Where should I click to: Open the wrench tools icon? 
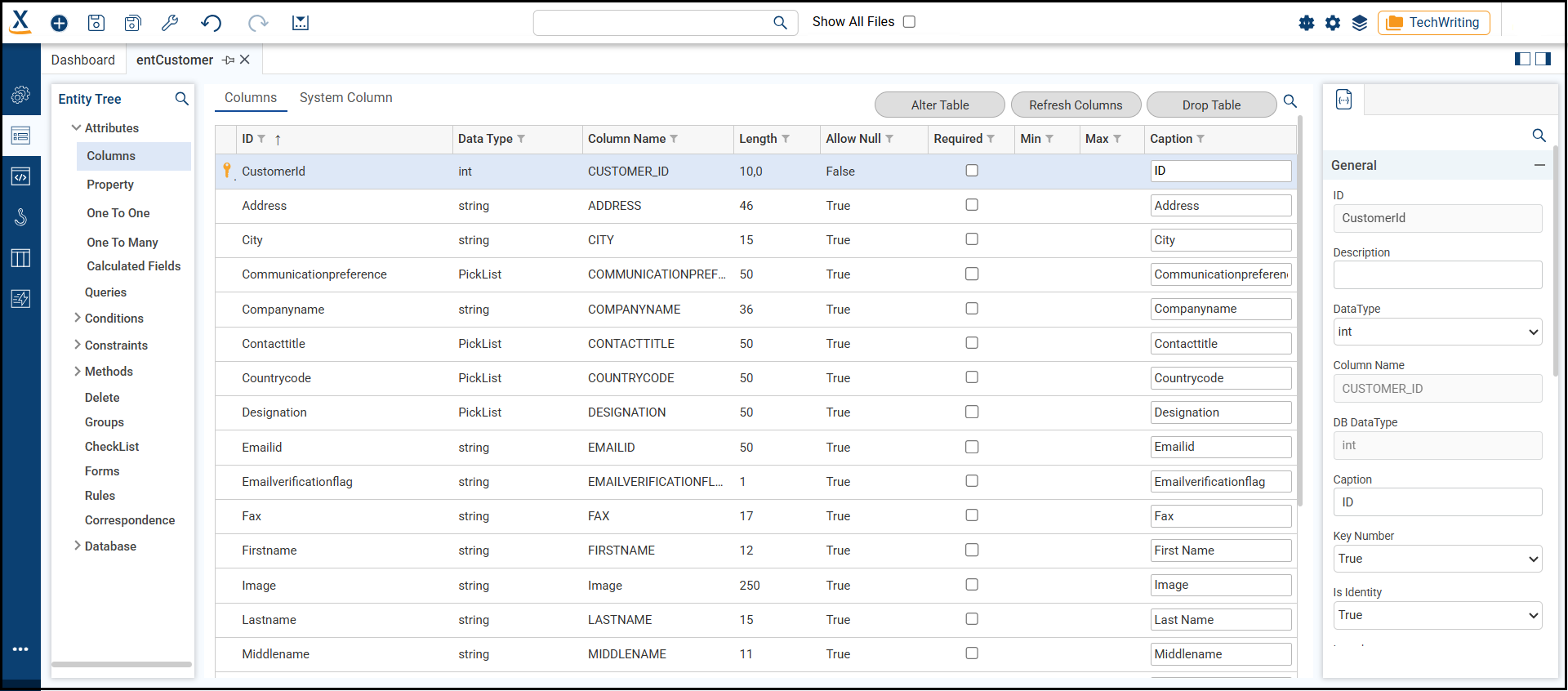click(170, 23)
